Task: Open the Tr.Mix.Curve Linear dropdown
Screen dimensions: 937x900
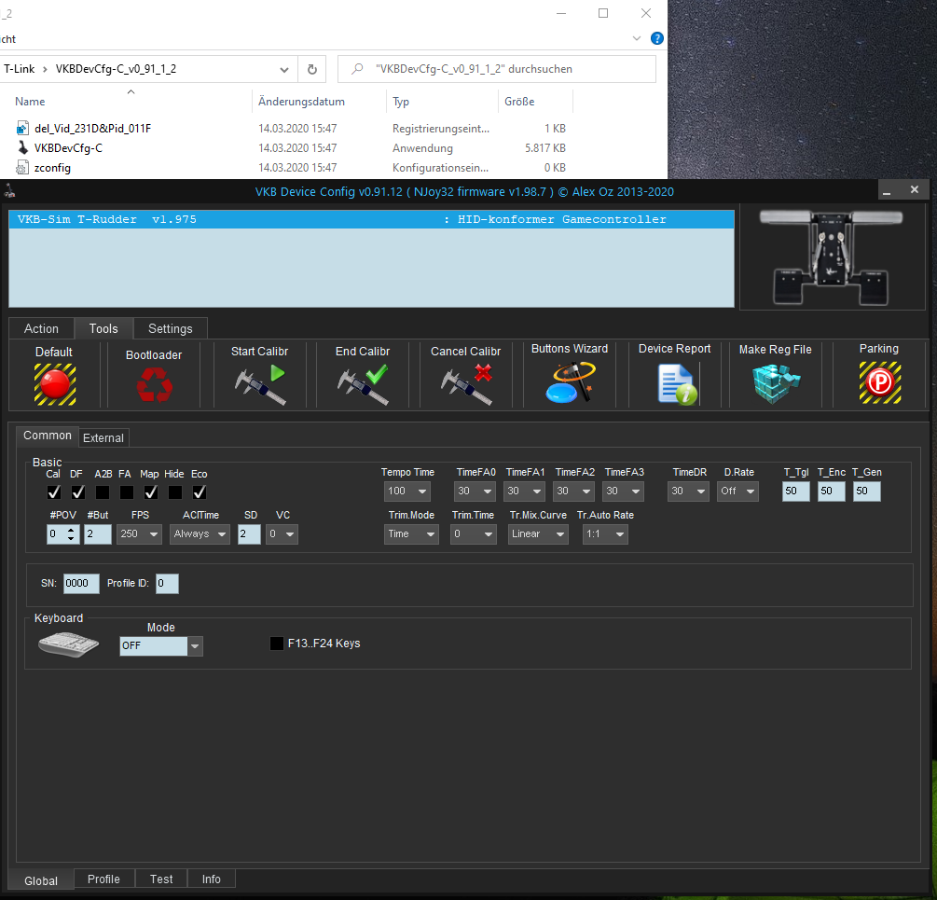Action: pyautogui.click(x=538, y=534)
